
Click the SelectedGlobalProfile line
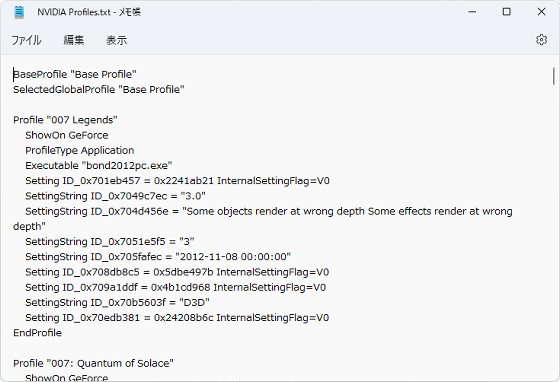(99, 89)
